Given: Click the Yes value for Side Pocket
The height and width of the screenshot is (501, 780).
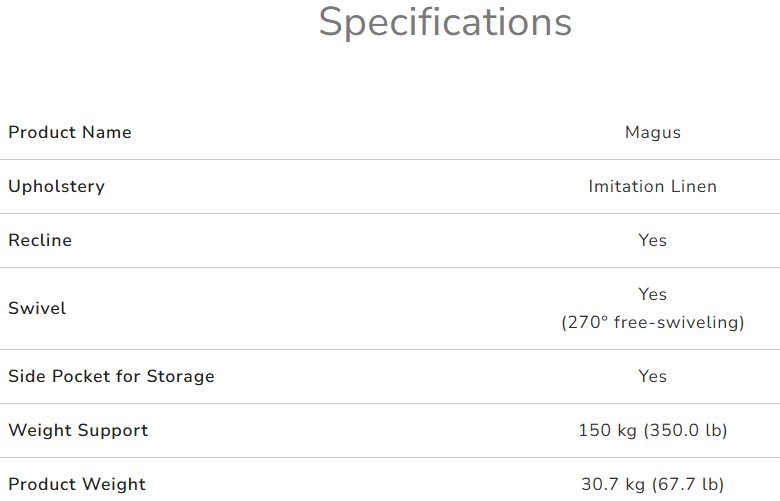Looking at the screenshot, I should pos(652,376).
